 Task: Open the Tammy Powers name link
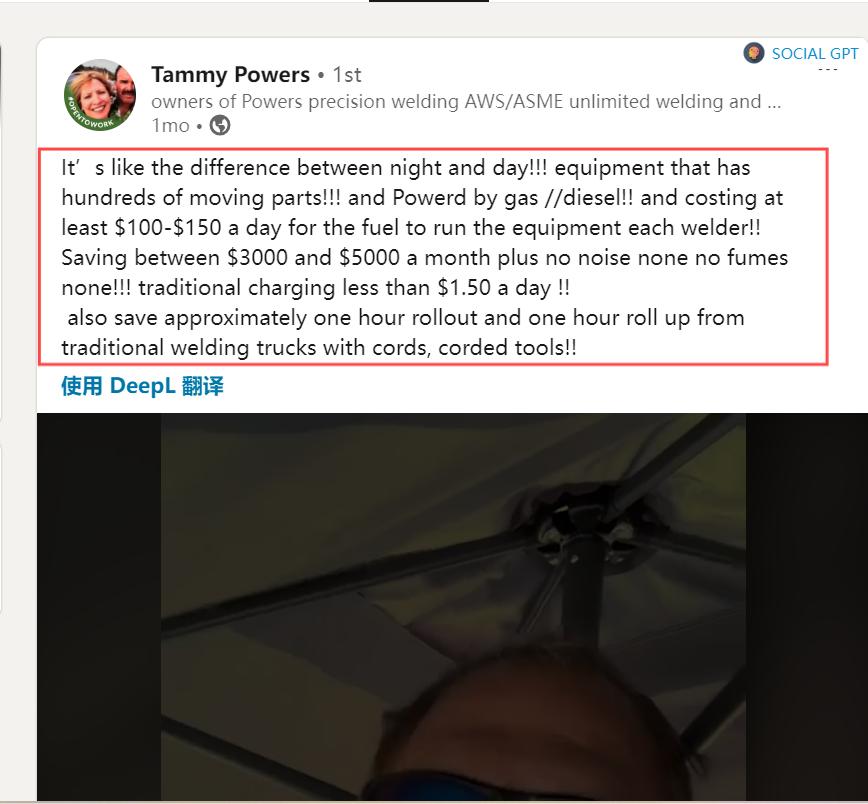tap(230, 74)
